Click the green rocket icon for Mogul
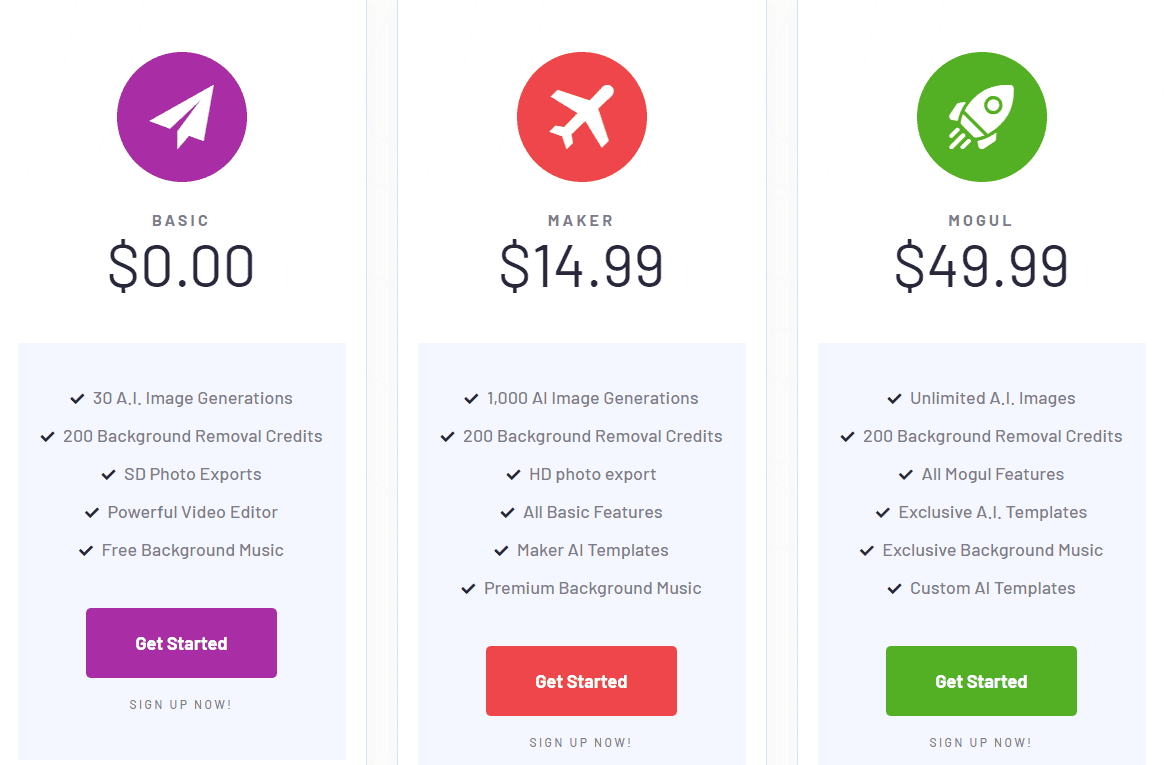The height and width of the screenshot is (765, 1164). pyautogui.click(x=981, y=116)
